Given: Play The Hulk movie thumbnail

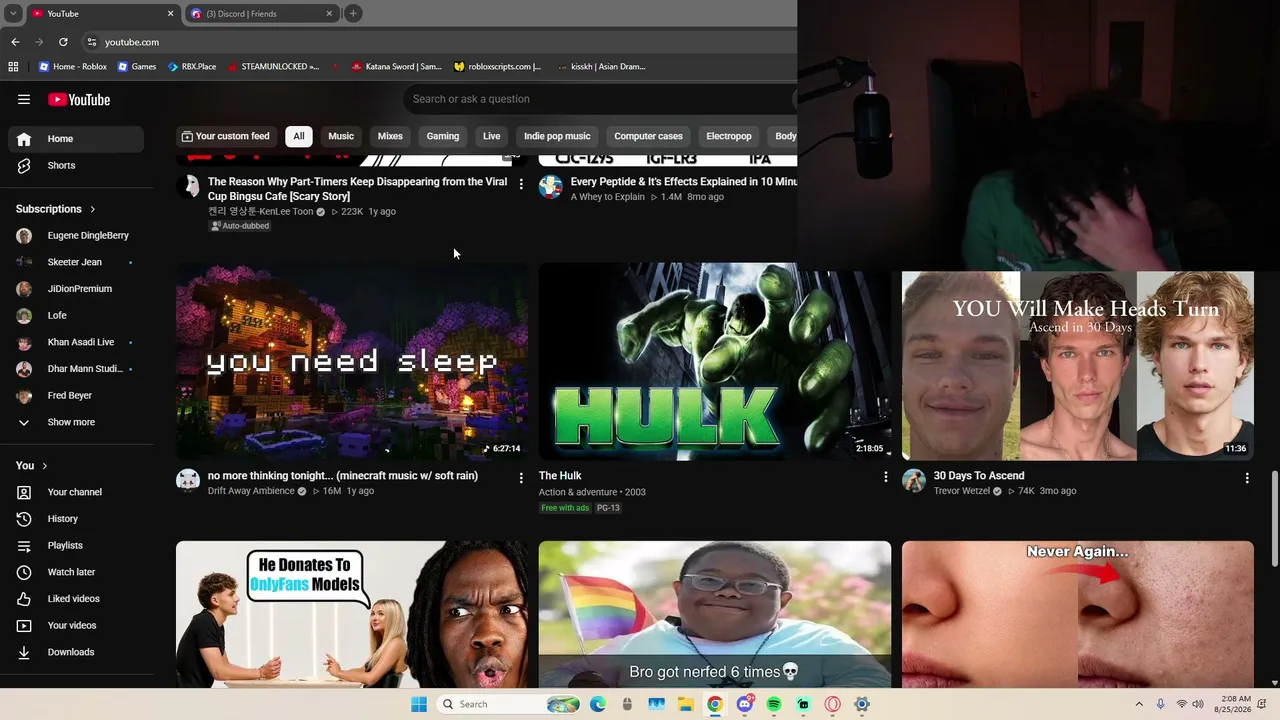Looking at the screenshot, I should (x=715, y=361).
